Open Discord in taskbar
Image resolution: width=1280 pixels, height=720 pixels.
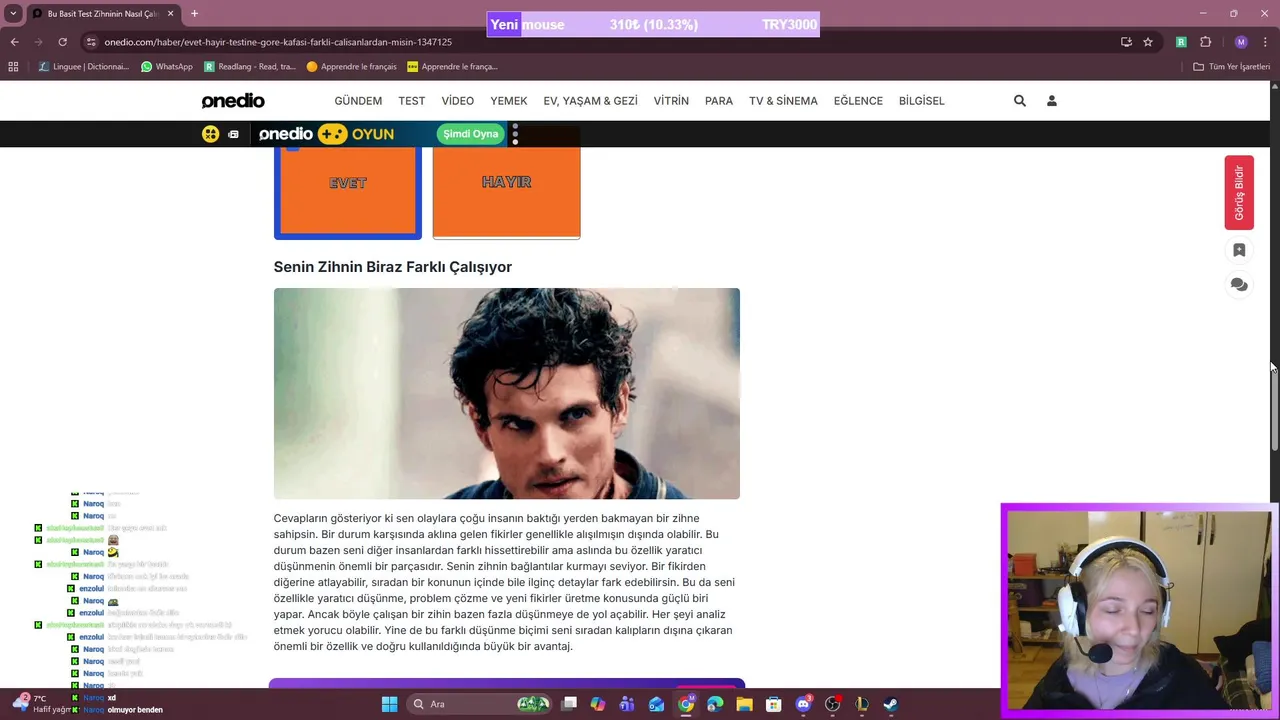(x=803, y=704)
